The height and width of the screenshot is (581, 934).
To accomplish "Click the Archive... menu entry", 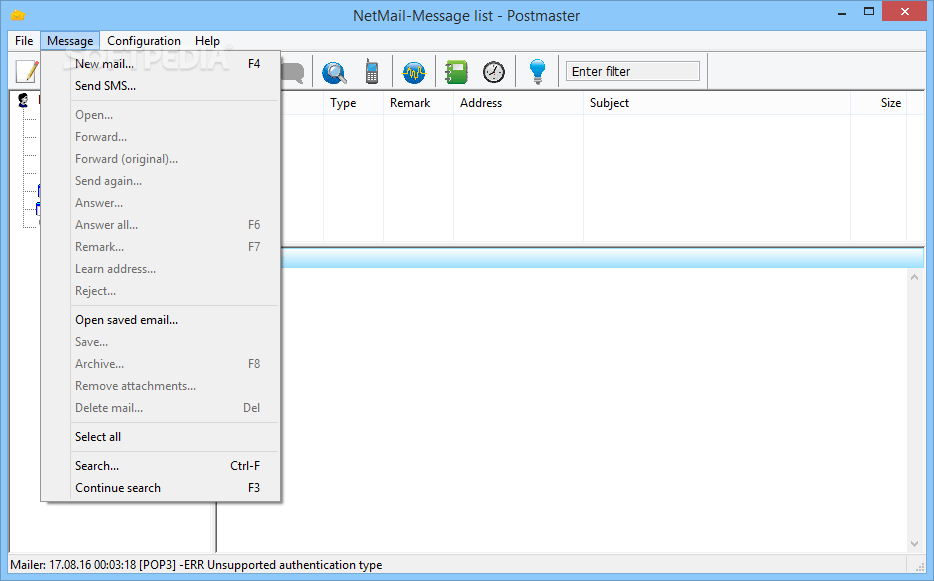I will pyautogui.click(x=161, y=364).
